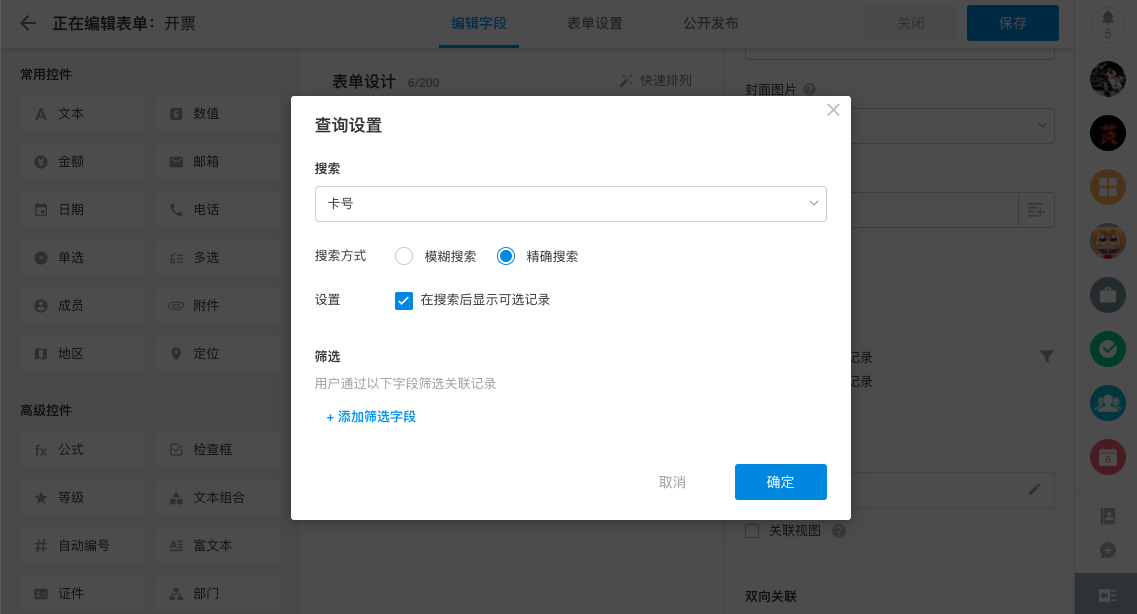Open the red calendar app icon
The width and height of the screenshot is (1137, 614).
(x=1107, y=457)
